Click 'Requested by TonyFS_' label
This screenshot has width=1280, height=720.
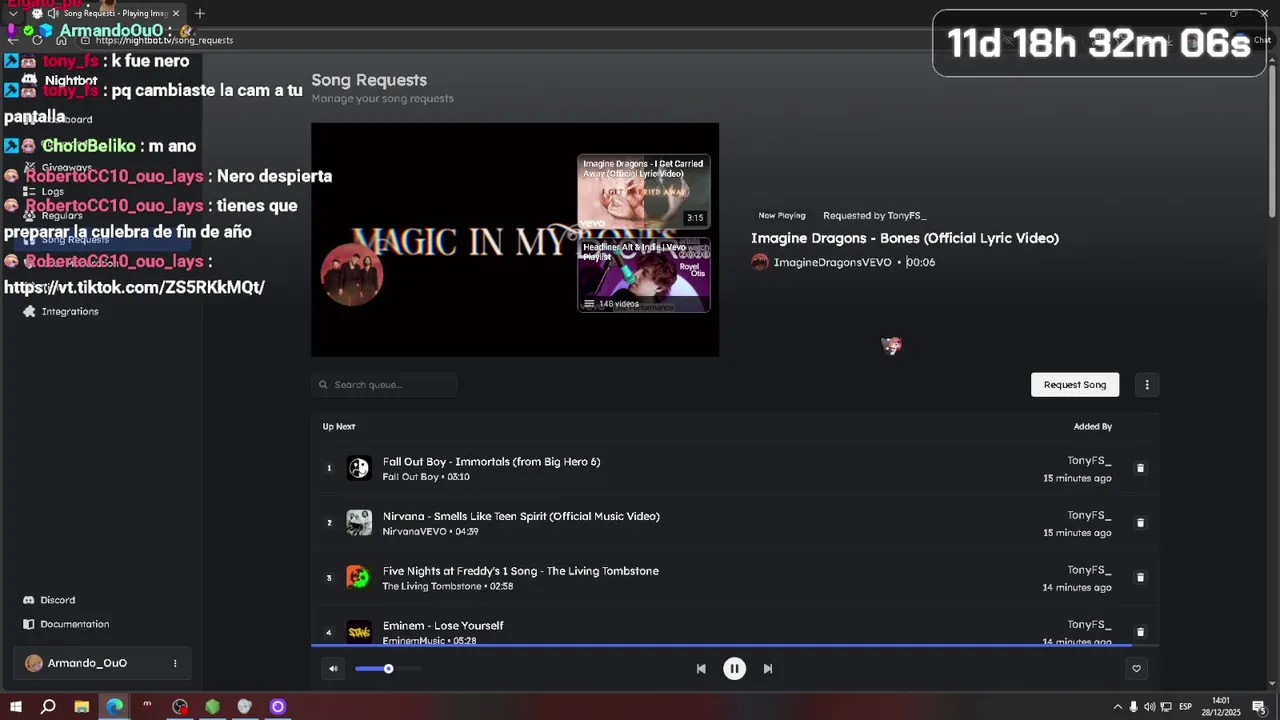coord(874,215)
